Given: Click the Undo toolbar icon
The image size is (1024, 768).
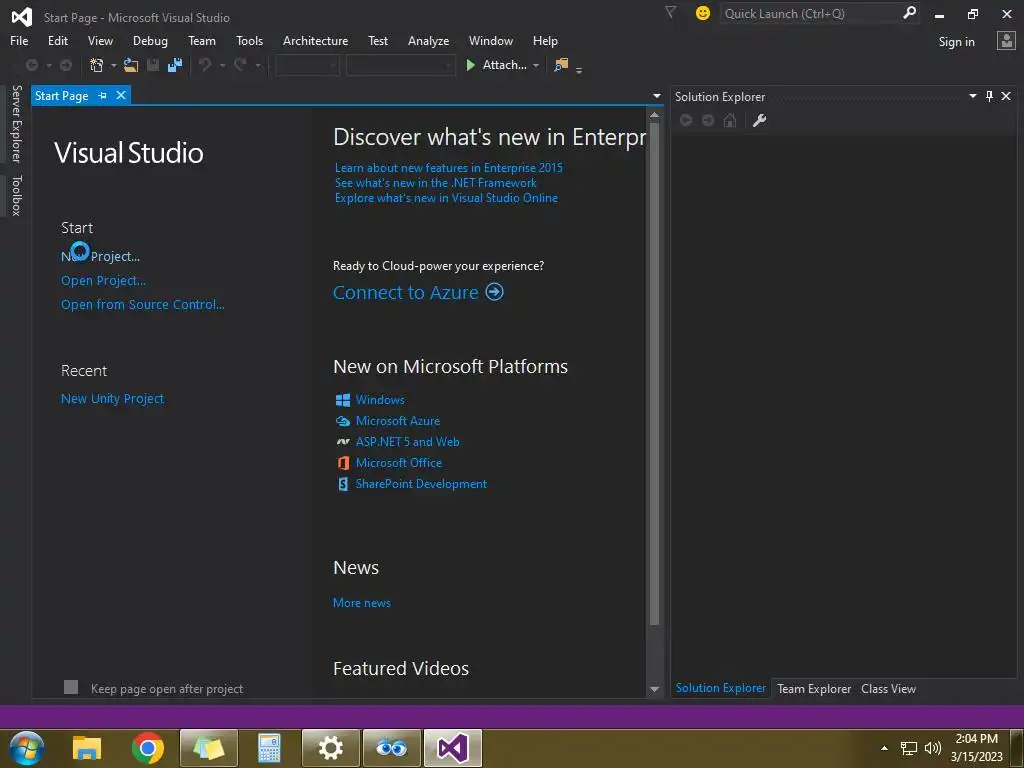Looking at the screenshot, I should (205, 65).
